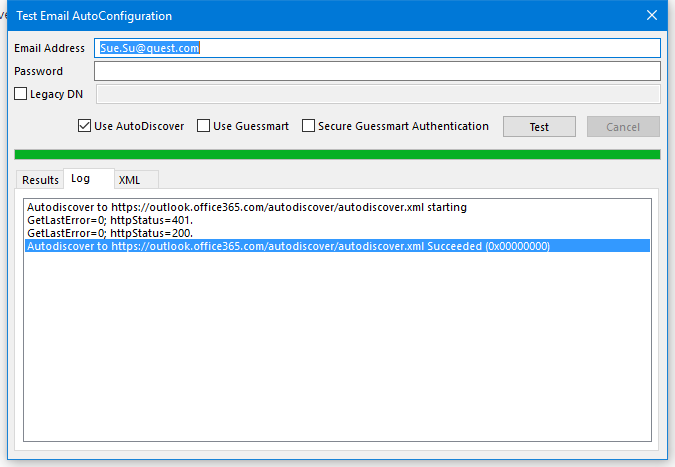Focus the Password text box
Screen dimensions: 675x467
point(376,71)
